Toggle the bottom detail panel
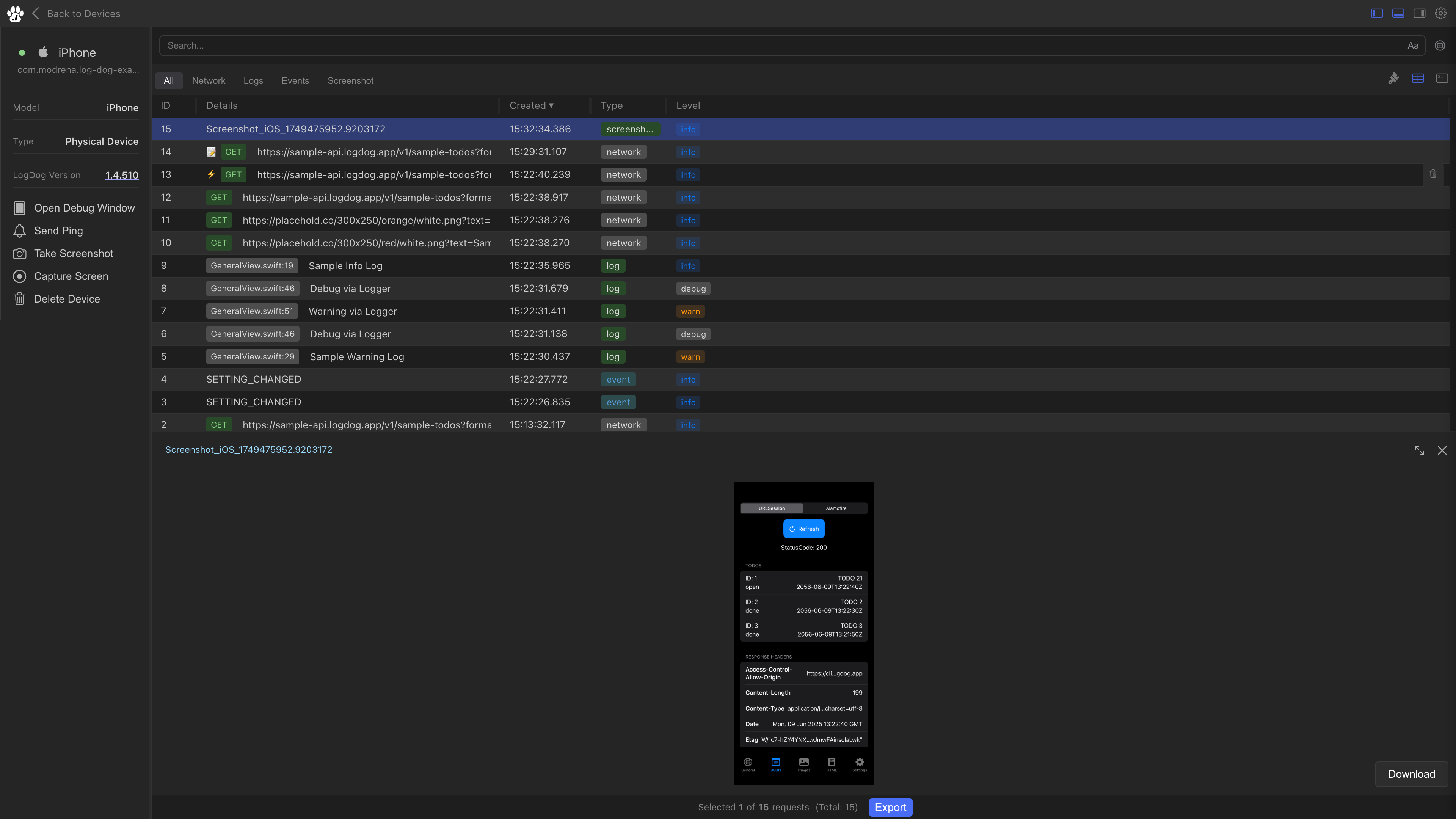The width and height of the screenshot is (1456, 819). coord(1398,13)
